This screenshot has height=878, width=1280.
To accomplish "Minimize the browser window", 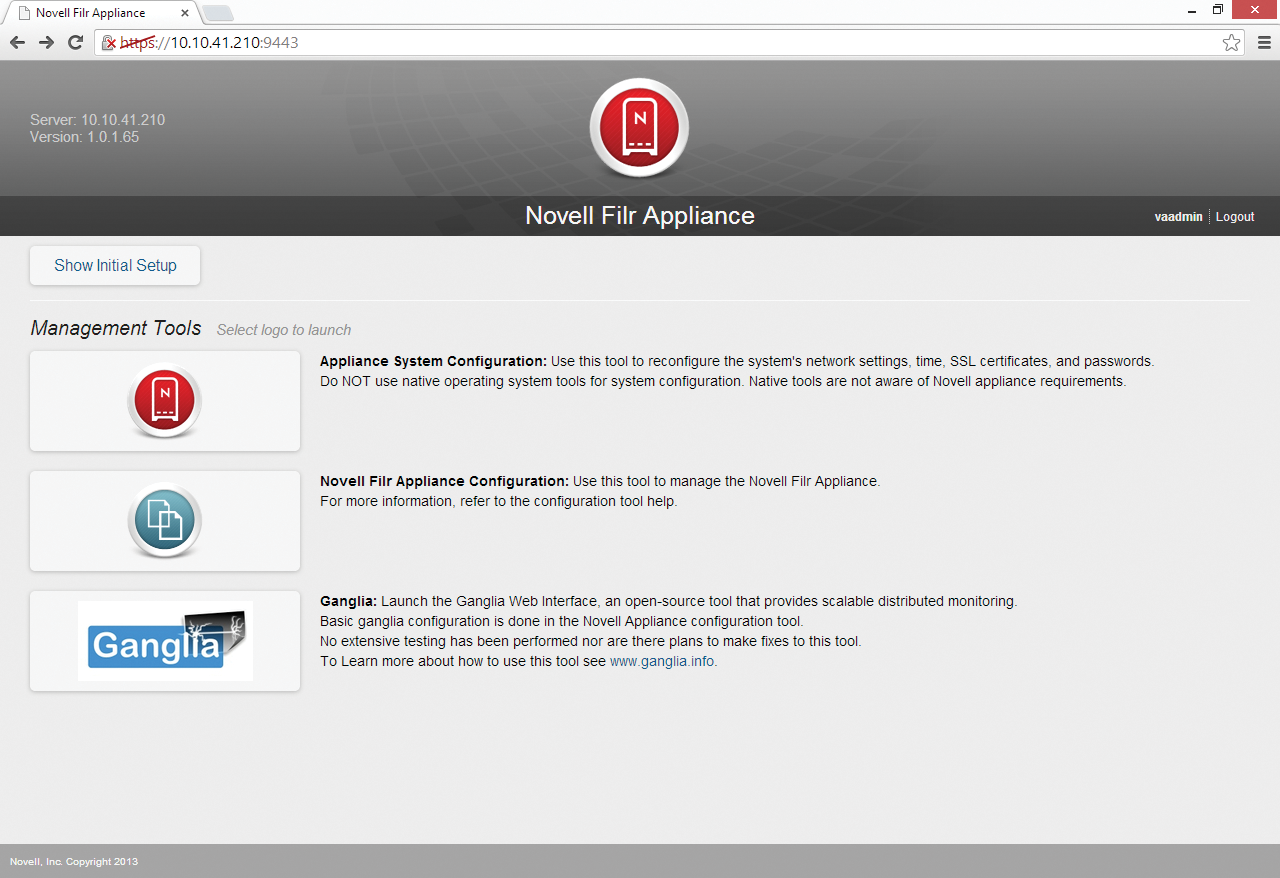I will click(x=1189, y=10).
